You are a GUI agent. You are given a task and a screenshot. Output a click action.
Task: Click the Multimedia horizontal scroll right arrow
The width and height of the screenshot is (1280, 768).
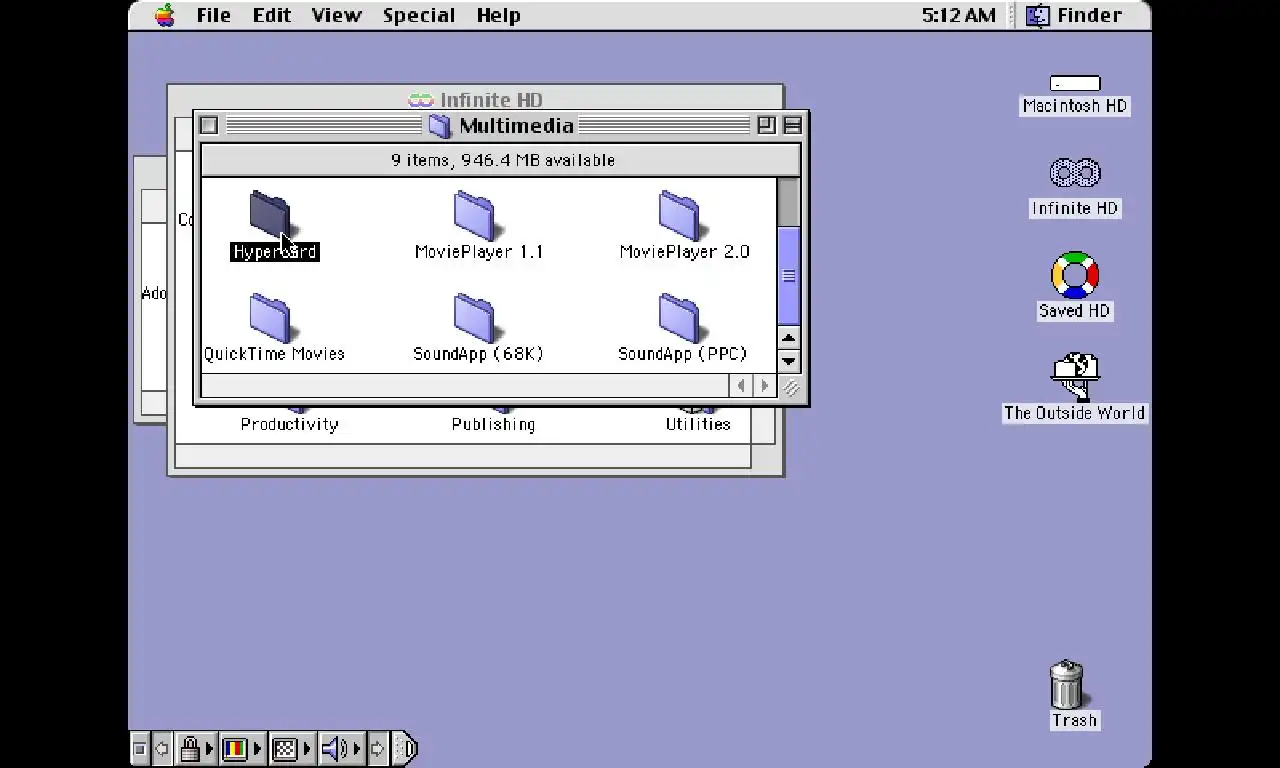pos(764,385)
